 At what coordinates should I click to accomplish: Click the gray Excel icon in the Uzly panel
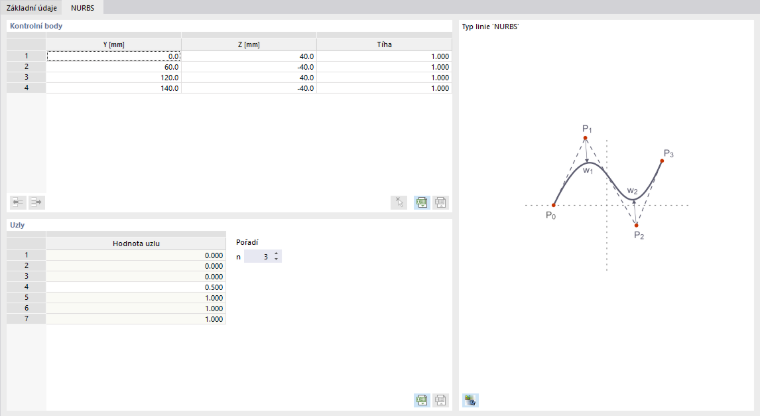coord(441,400)
